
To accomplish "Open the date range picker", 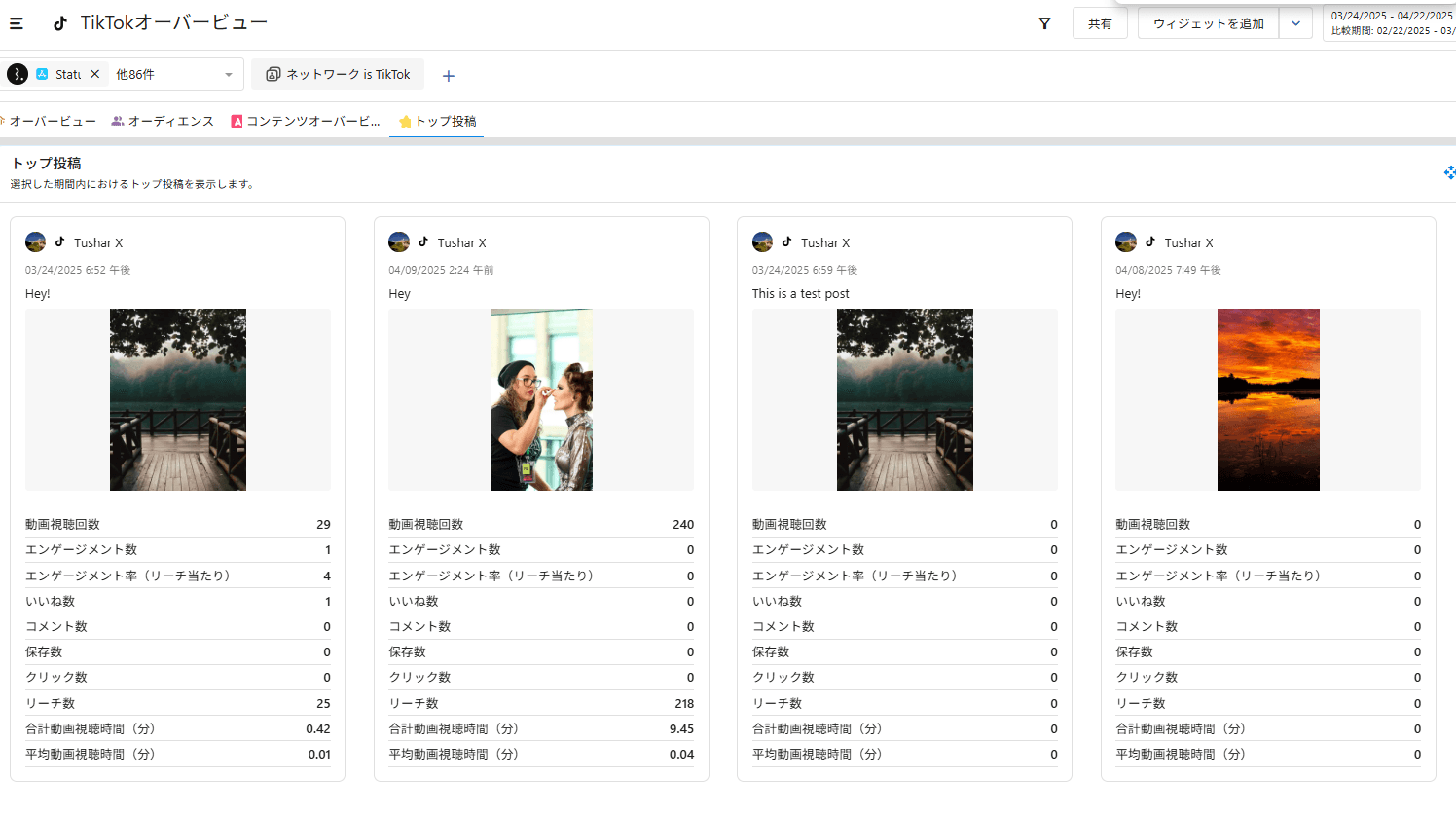I will [1390, 23].
